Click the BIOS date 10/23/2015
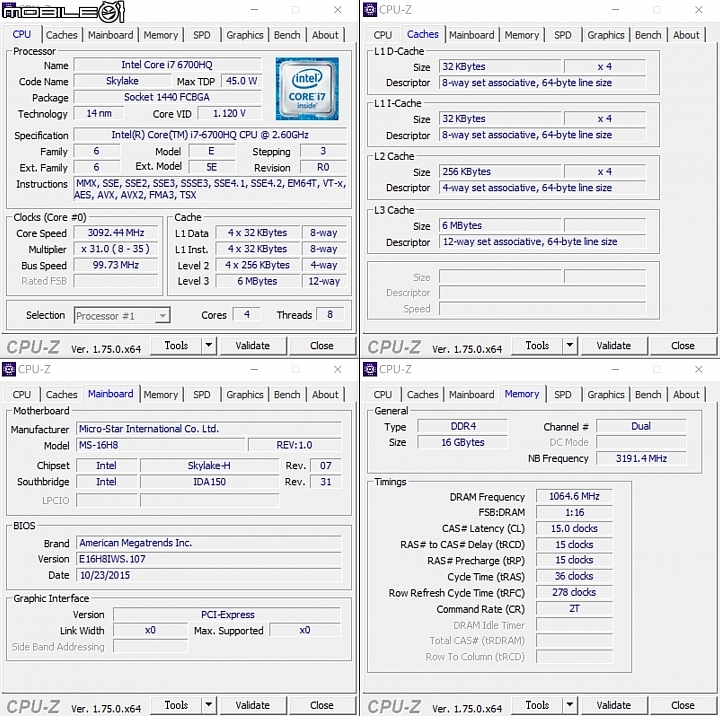720x716 pixels. [209, 575]
